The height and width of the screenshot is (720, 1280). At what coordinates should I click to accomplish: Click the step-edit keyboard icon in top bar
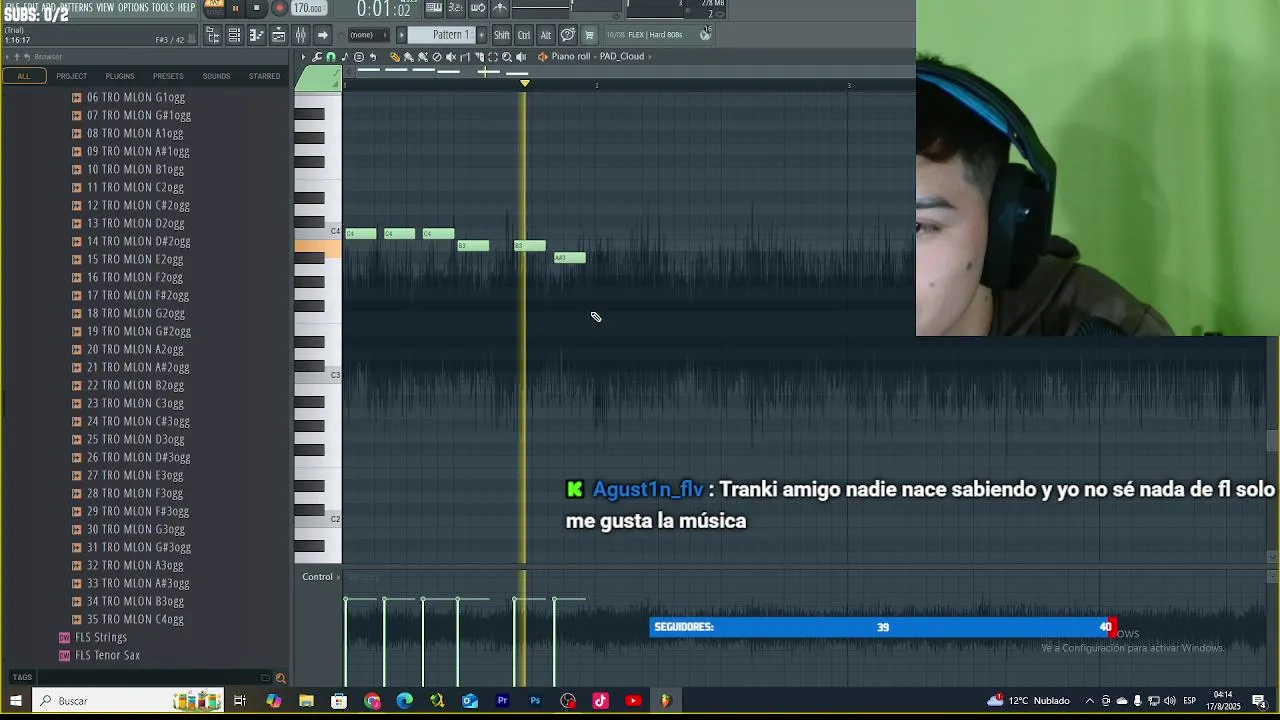pyautogui.click(x=434, y=8)
